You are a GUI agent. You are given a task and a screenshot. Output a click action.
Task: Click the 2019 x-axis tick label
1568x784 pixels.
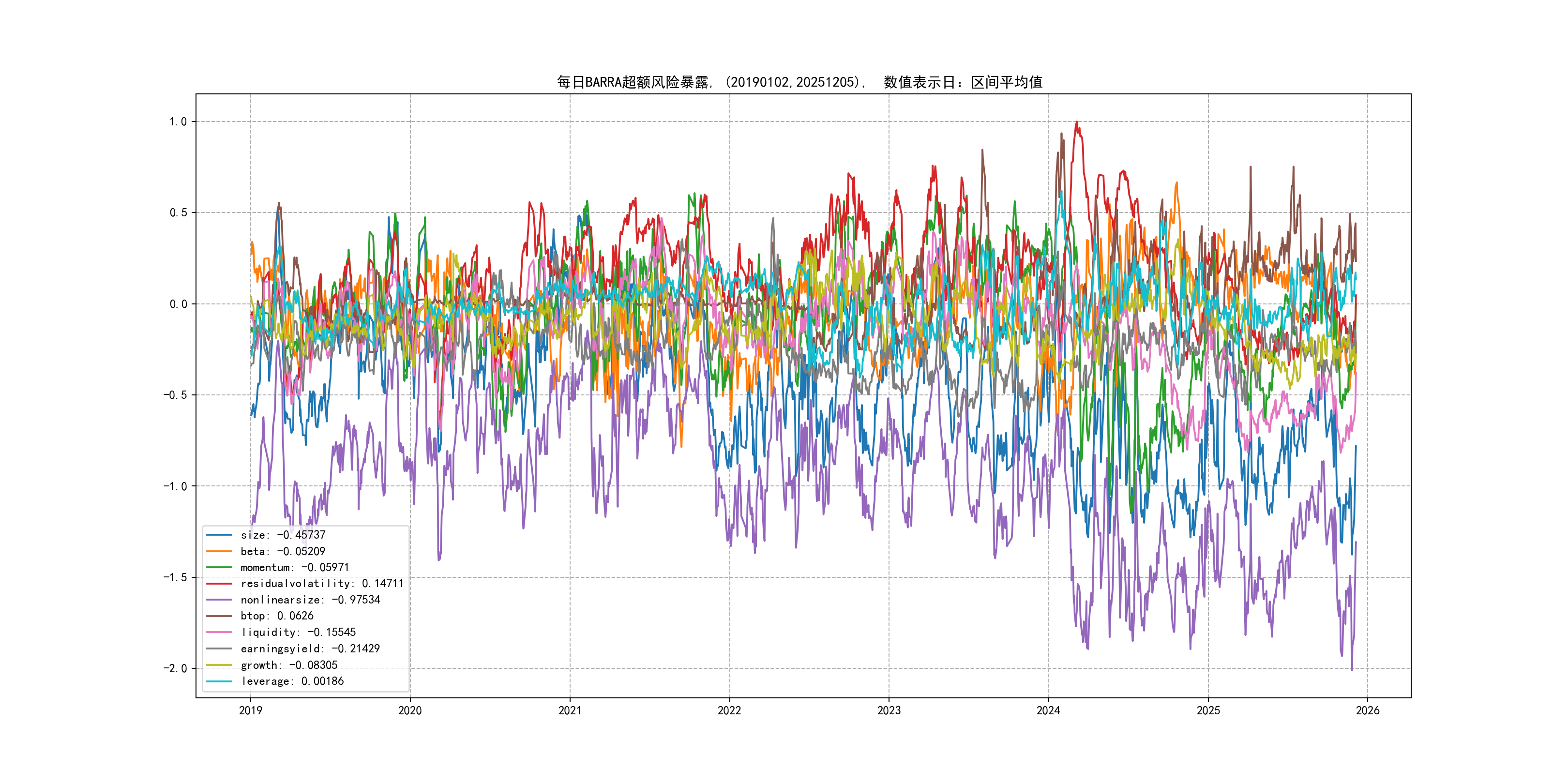(250, 710)
